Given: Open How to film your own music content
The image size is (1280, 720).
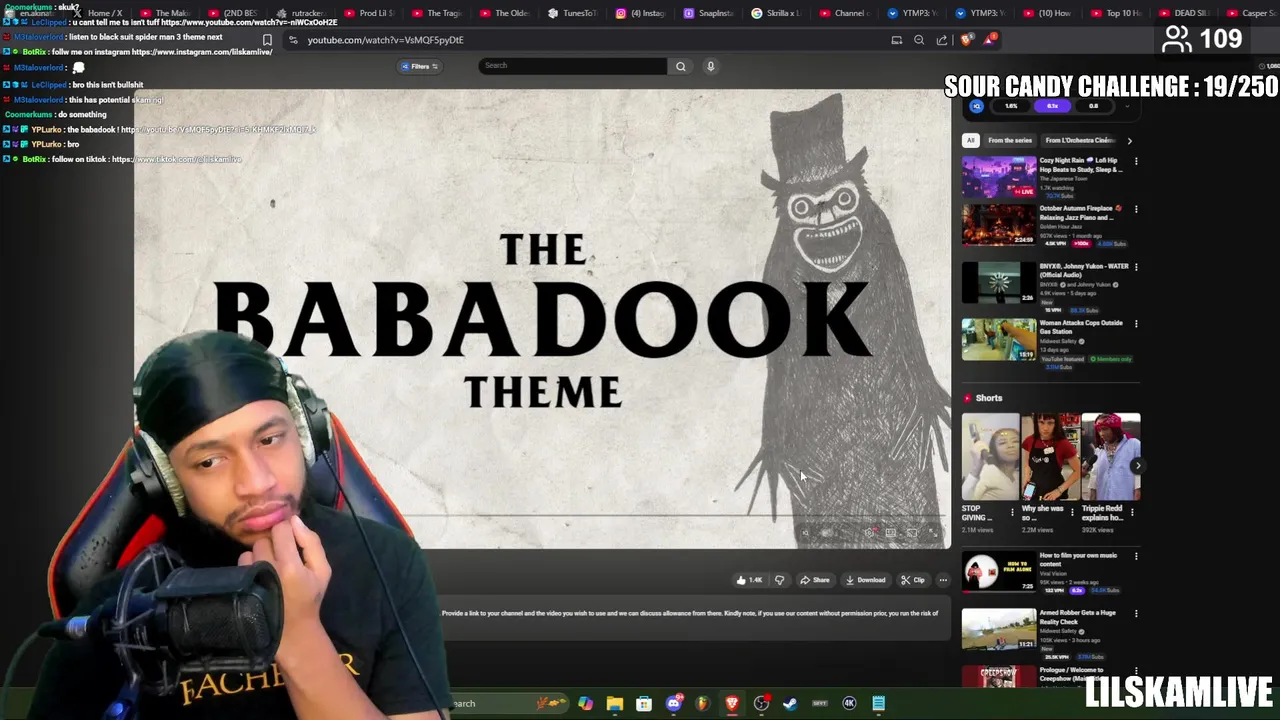Looking at the screenshot, I should click(x=1078, y=559).
